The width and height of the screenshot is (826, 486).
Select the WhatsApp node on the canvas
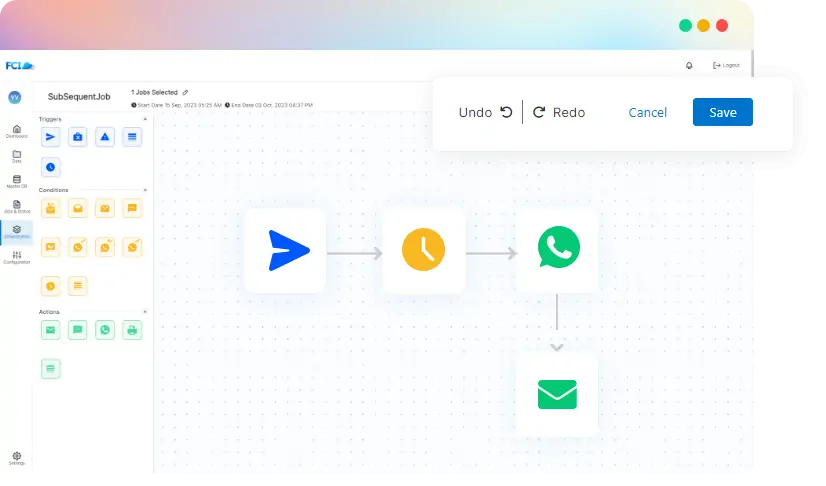pos(557,250)
